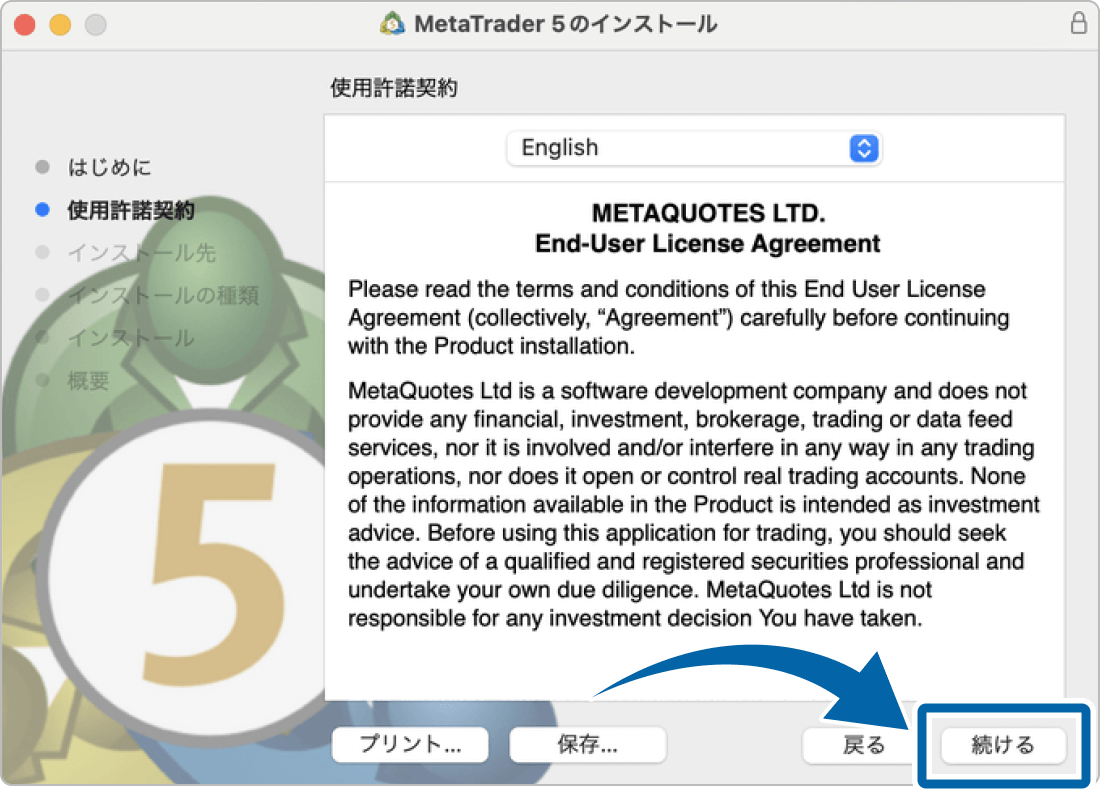Click the 戻る (Back) button
This screenshot has width=1100, height=794.
coord(863,745)
